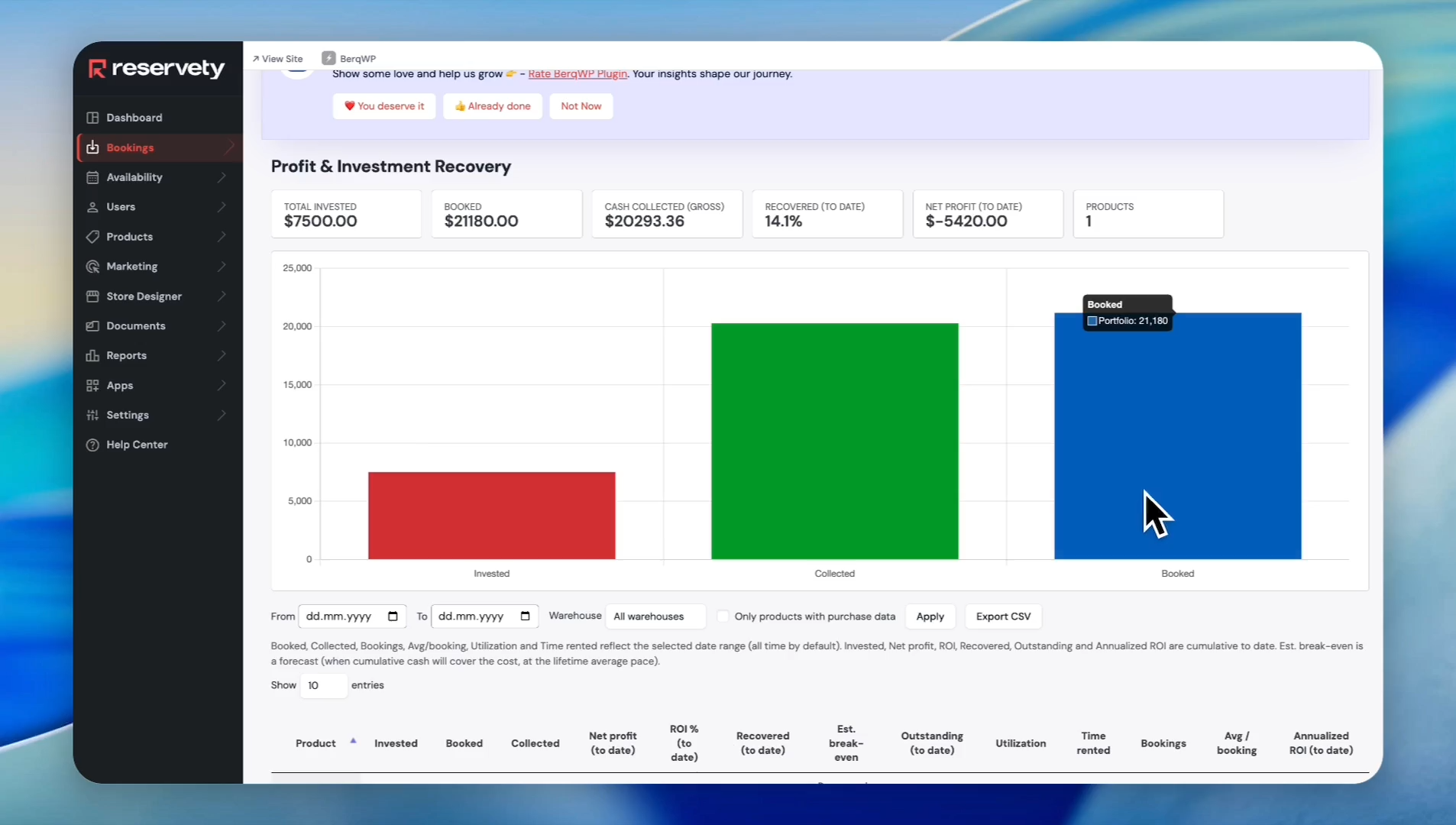
Task: Sort by Net profit (to date) header
Action: click(613, 743)
